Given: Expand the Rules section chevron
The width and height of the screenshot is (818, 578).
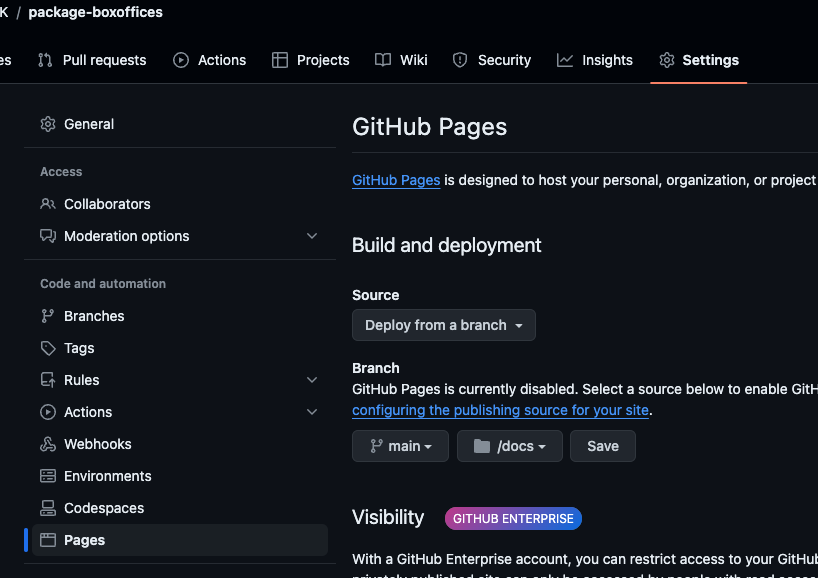Looking at the screenshot, I should pyautogui.click(x=312, y=380).
